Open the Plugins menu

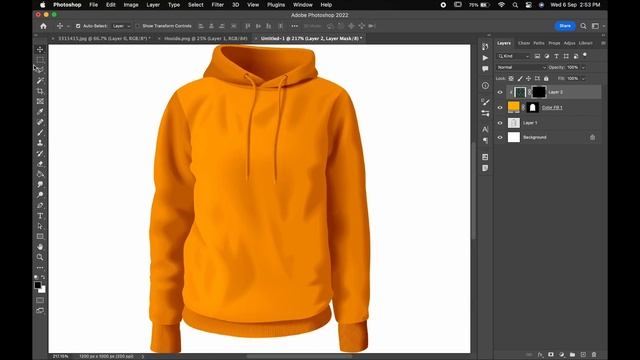coord(276,5)
